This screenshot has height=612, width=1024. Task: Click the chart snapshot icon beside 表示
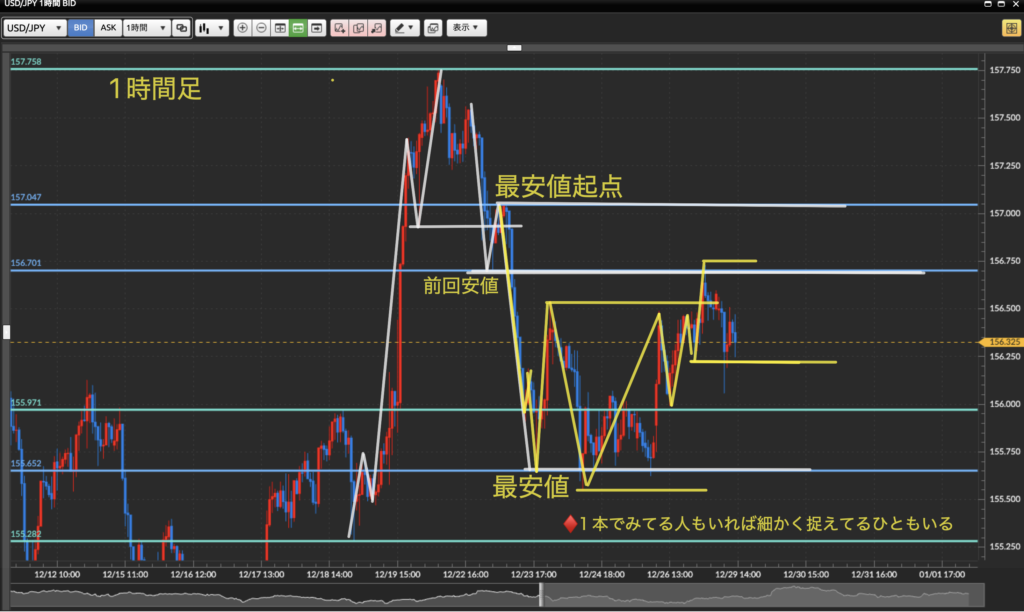click(432, 28)
